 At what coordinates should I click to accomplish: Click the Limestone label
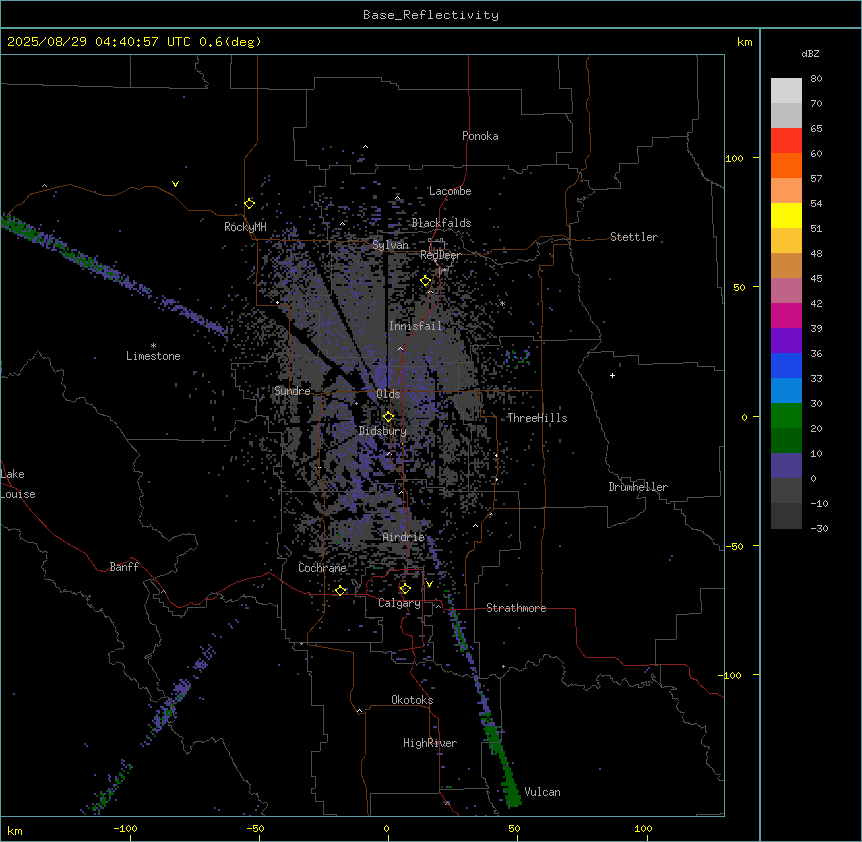coord(153,356)
